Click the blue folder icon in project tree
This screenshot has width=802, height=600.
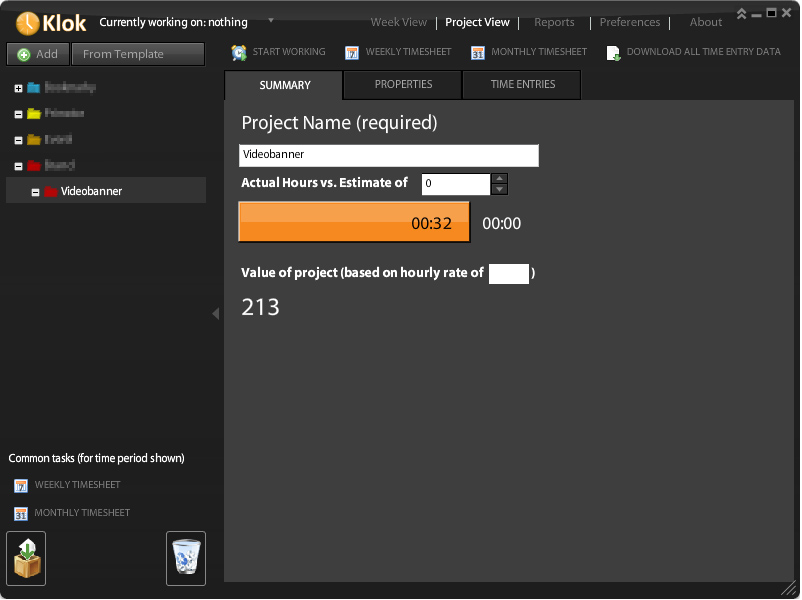pyautogui.click(x=34, y=87)
